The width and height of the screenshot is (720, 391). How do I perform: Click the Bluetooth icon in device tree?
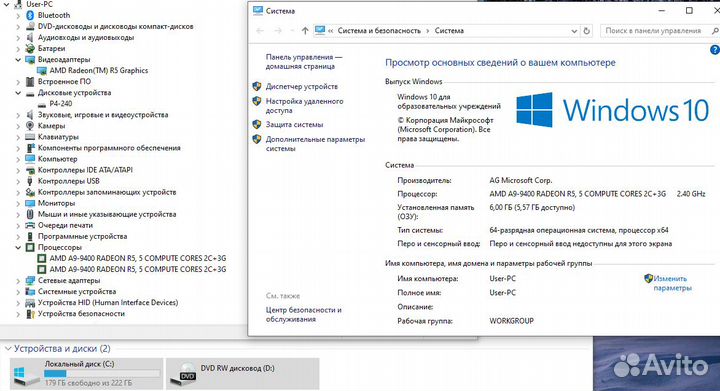[x=30, y=15]
